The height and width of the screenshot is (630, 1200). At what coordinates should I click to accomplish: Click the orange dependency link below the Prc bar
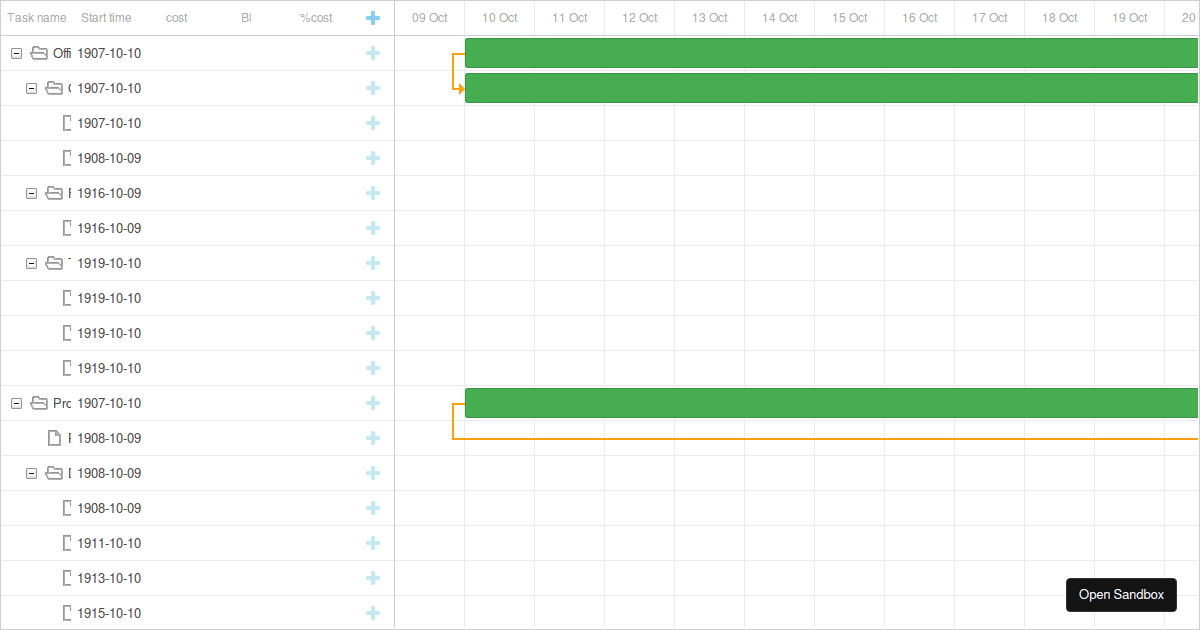point(800,435)
